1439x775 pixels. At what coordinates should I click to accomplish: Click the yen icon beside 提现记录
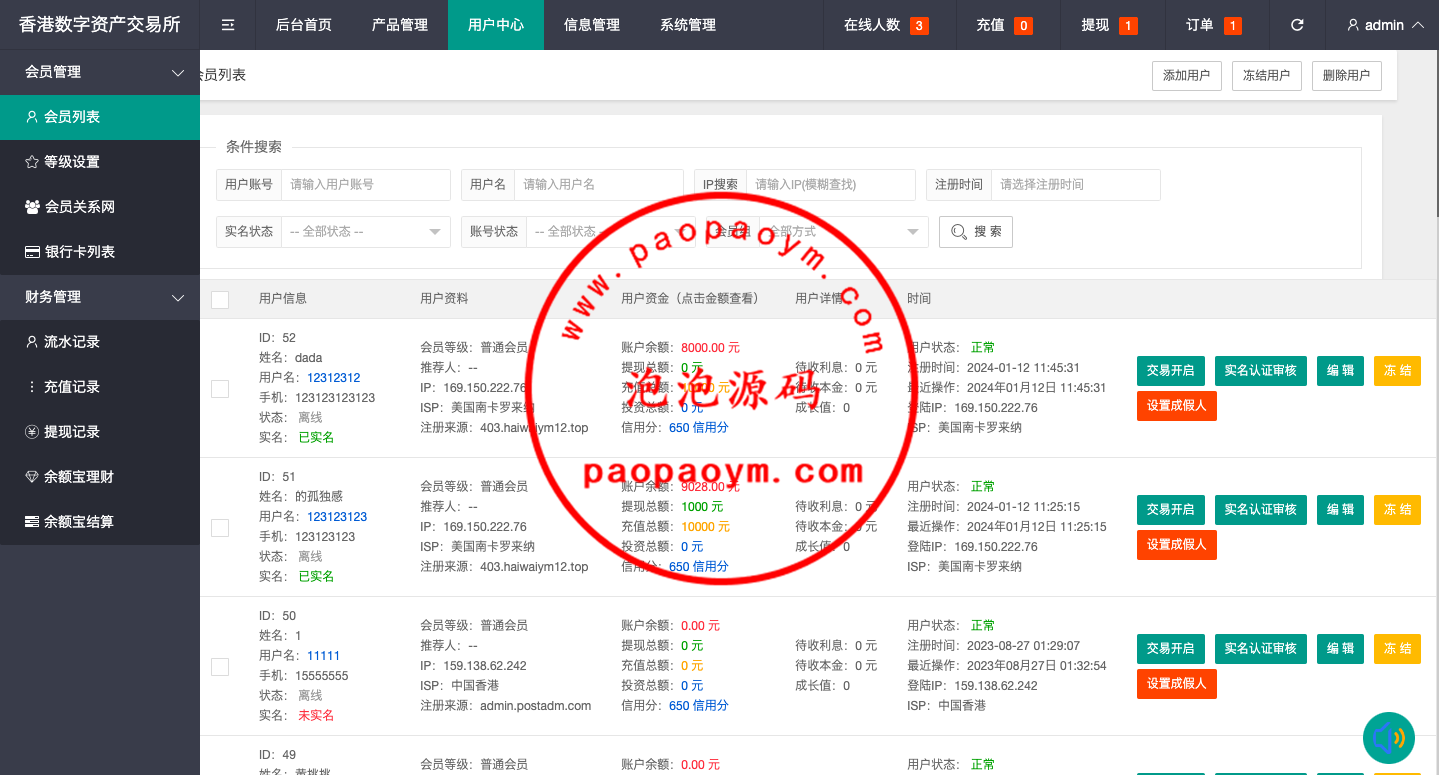tap(32, 432)
